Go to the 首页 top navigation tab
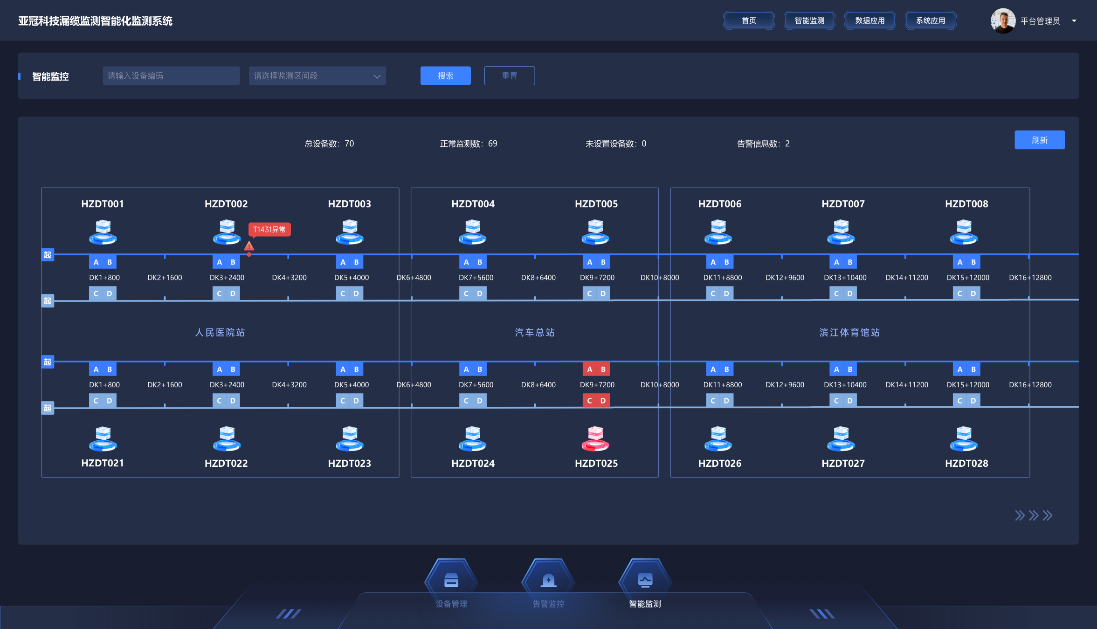 [x=748, y=21]
